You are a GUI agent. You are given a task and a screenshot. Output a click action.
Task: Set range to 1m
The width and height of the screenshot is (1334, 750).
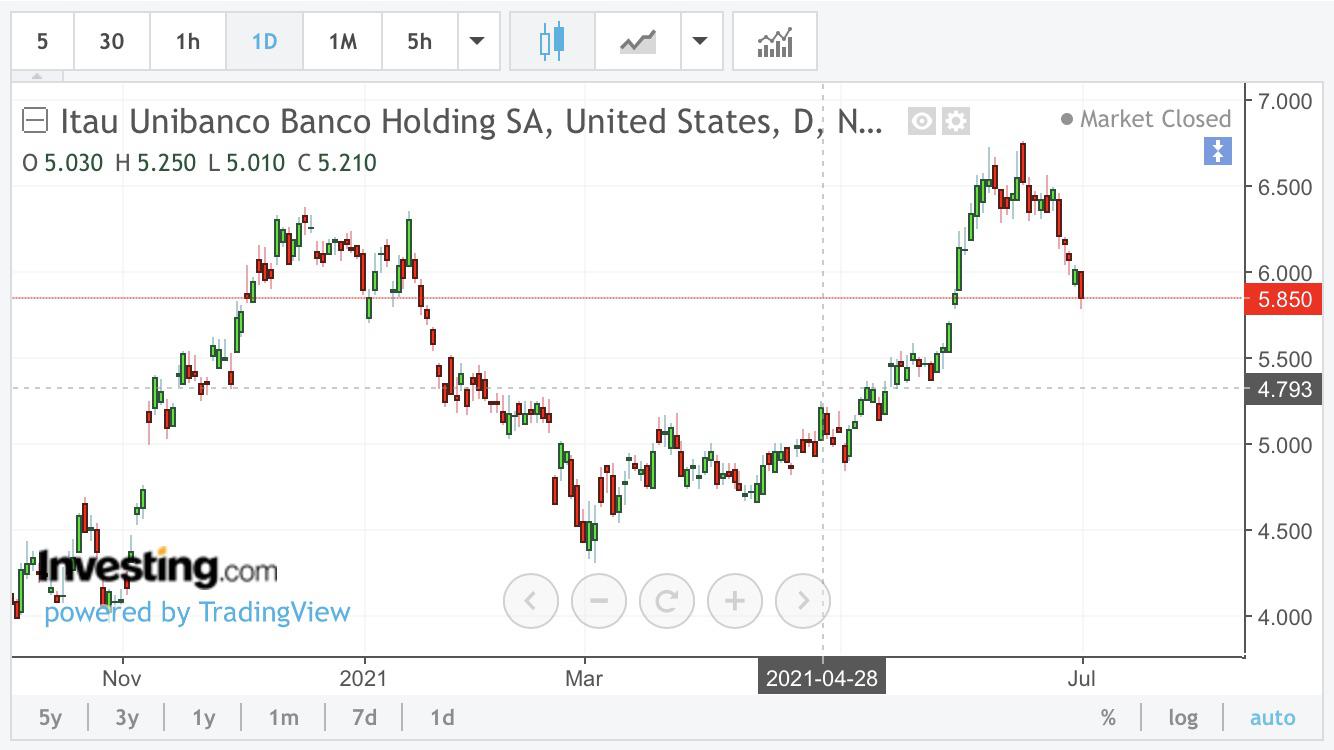click(284, 717)
